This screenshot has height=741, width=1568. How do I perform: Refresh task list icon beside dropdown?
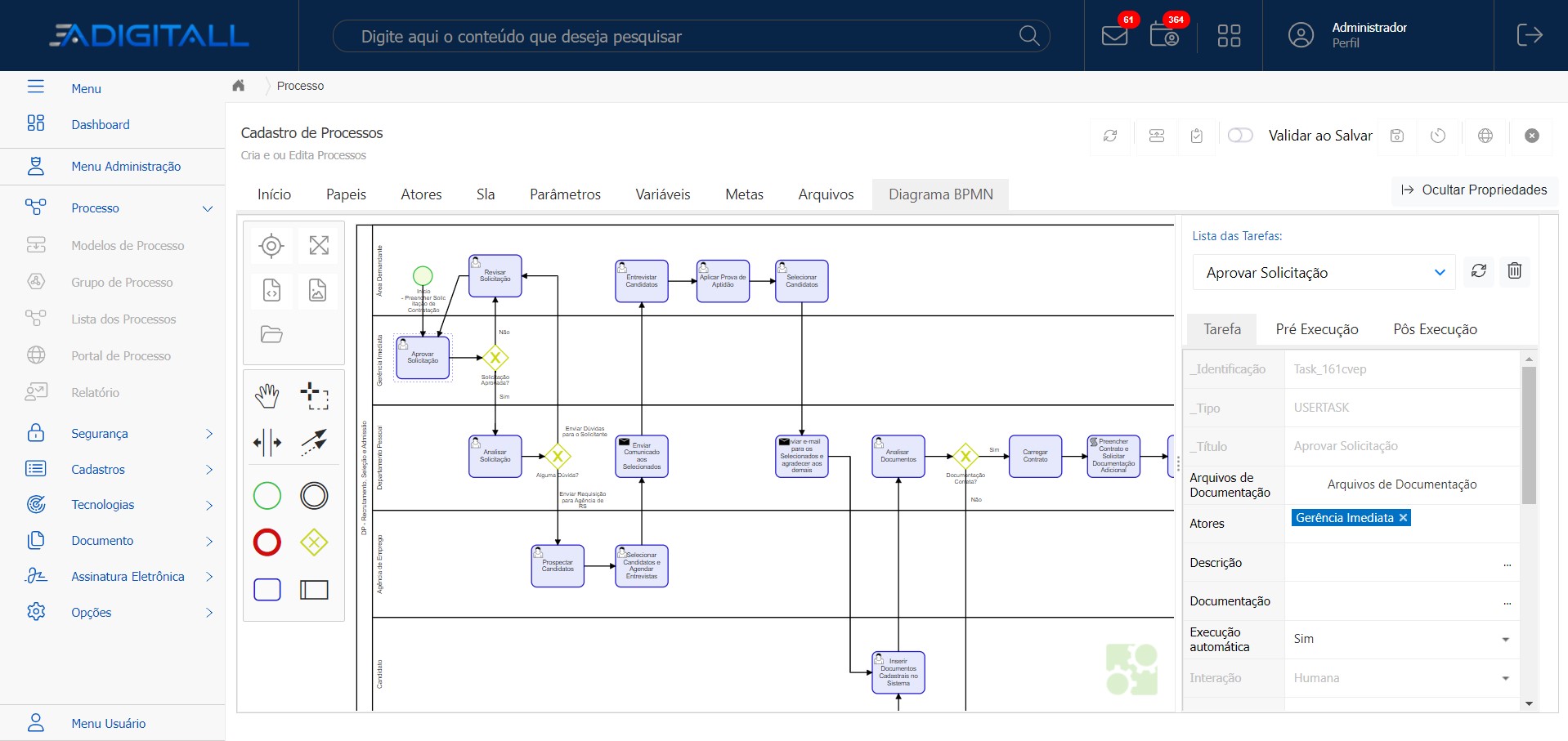click(1479, 271)
